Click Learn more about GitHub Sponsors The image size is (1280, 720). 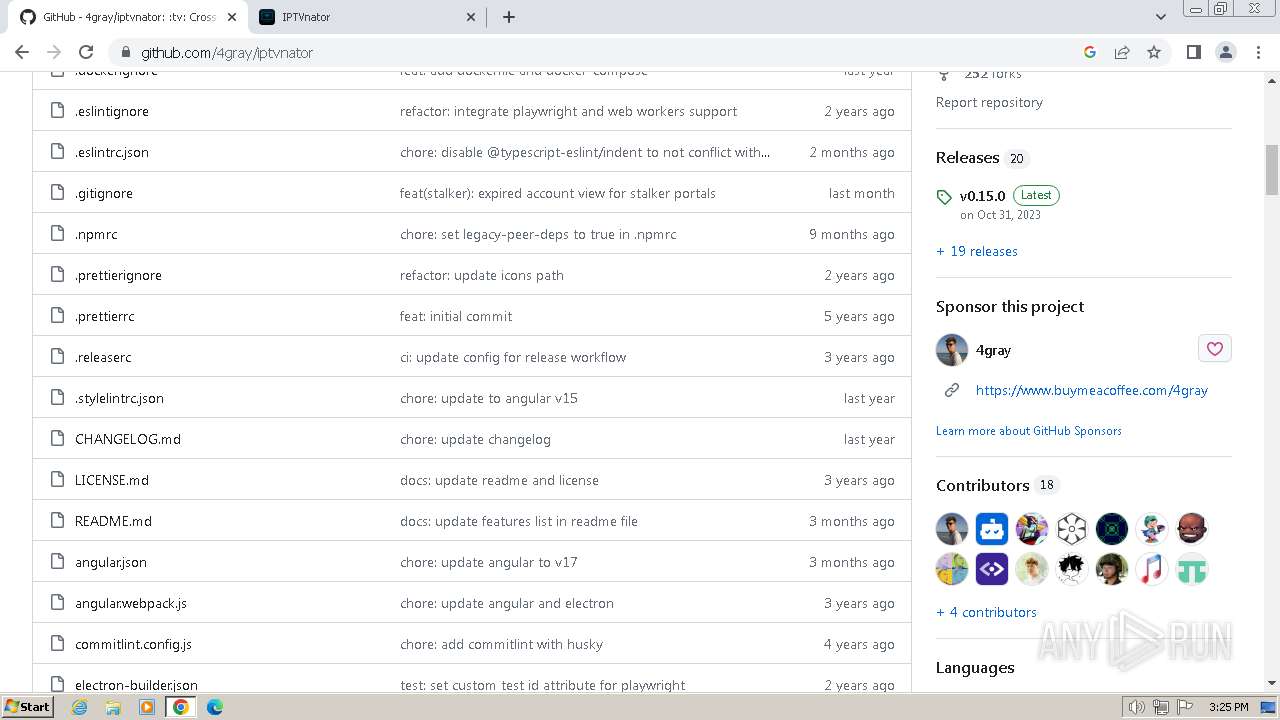click(1029, 431)
